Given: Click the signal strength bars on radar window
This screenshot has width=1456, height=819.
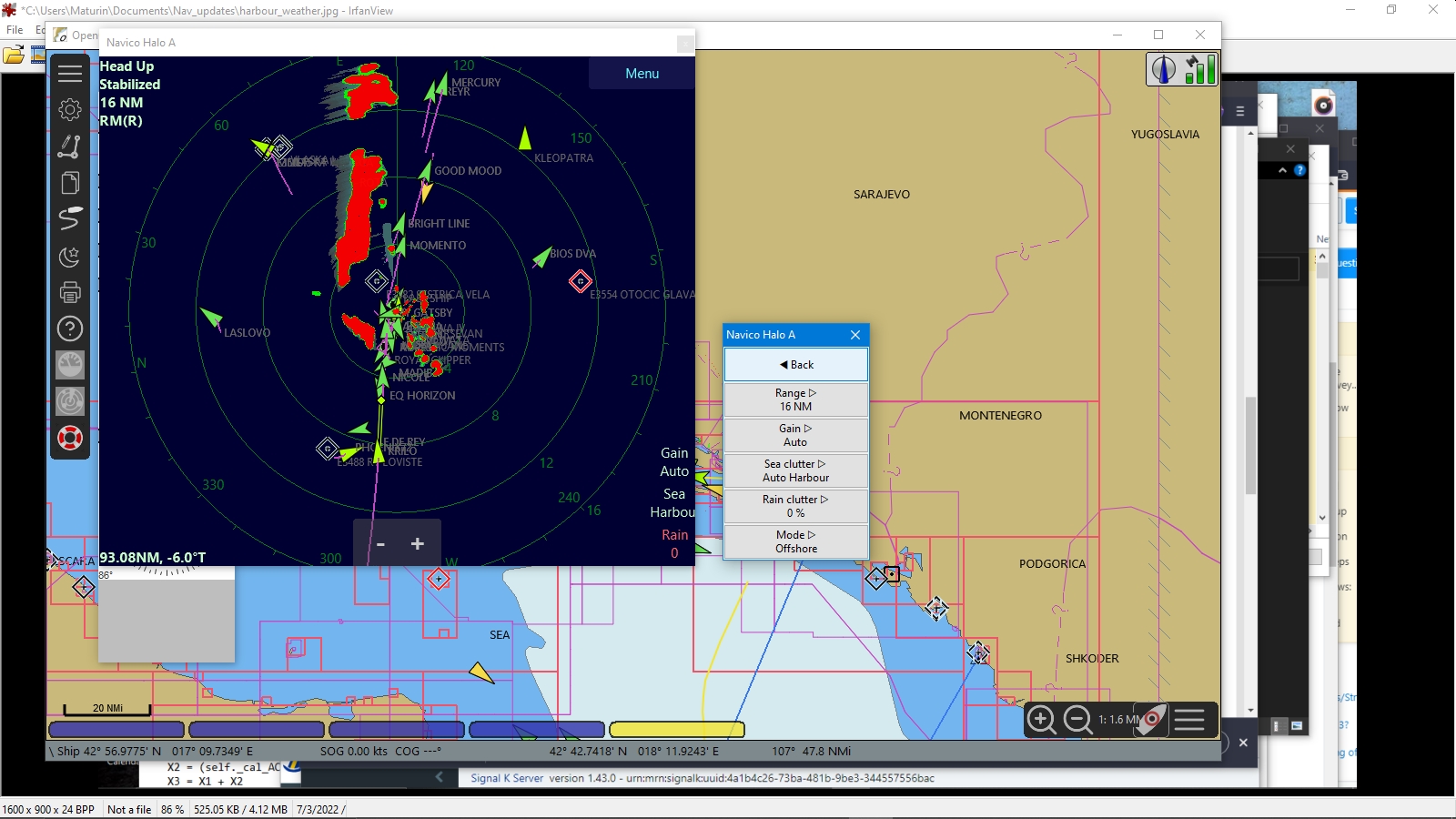Looking at the screenshot, I should pyautogui.click(x=1201, y=69).
